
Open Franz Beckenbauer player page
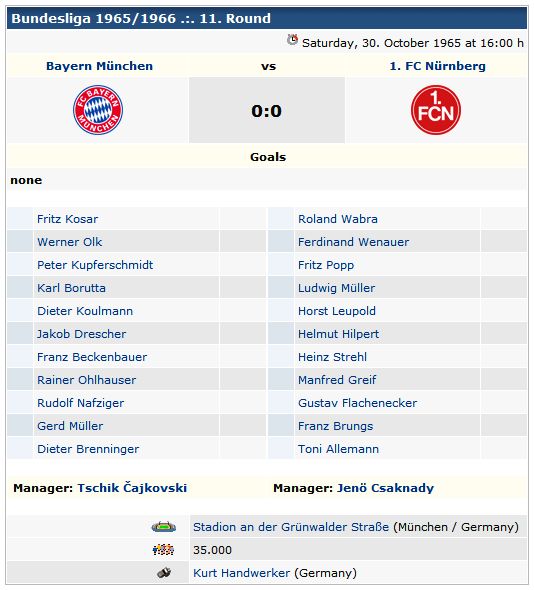tap(92, 357)
